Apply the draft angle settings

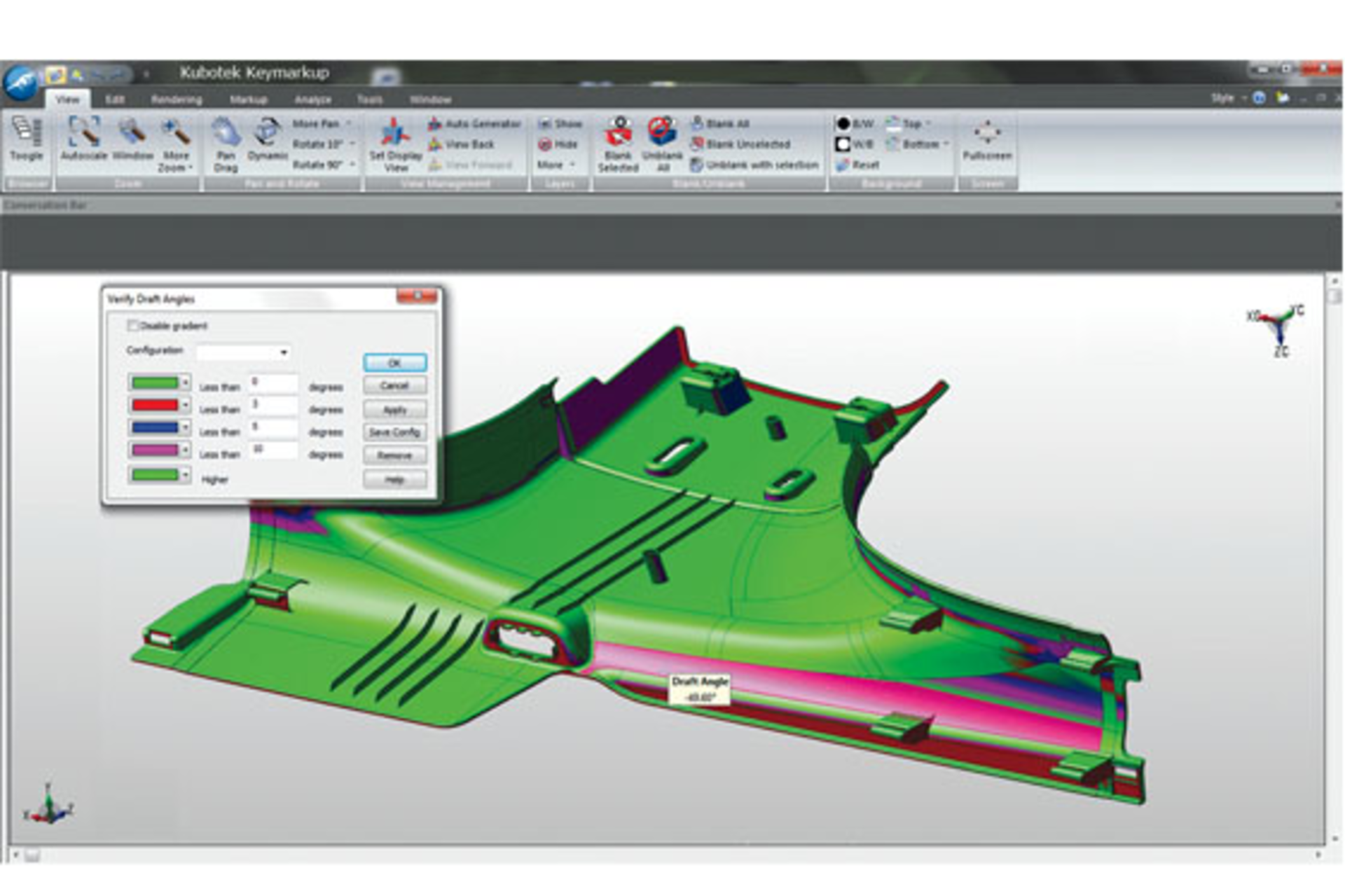coord(394,409)
